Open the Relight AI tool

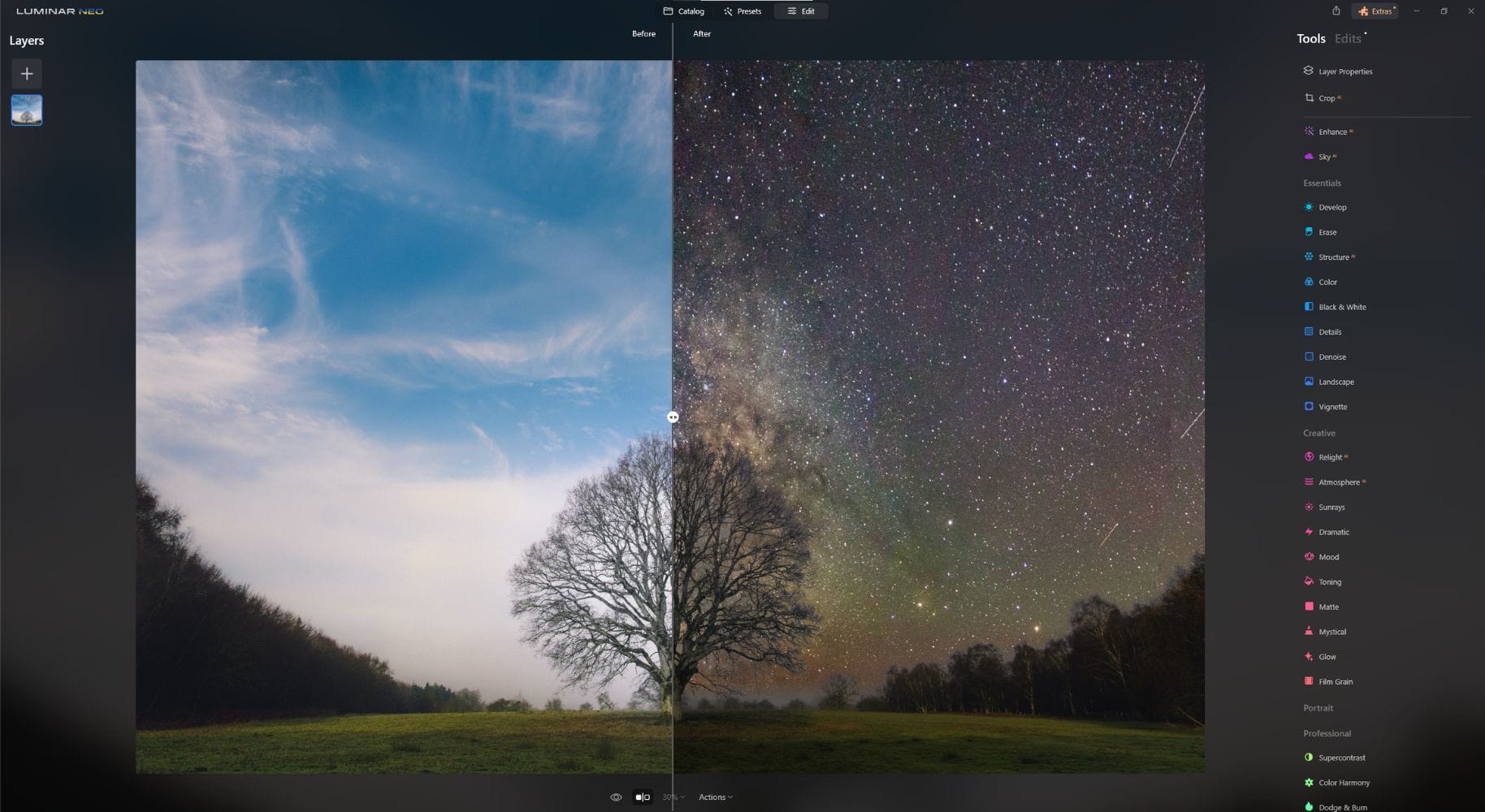click(x=1330, y=456)
